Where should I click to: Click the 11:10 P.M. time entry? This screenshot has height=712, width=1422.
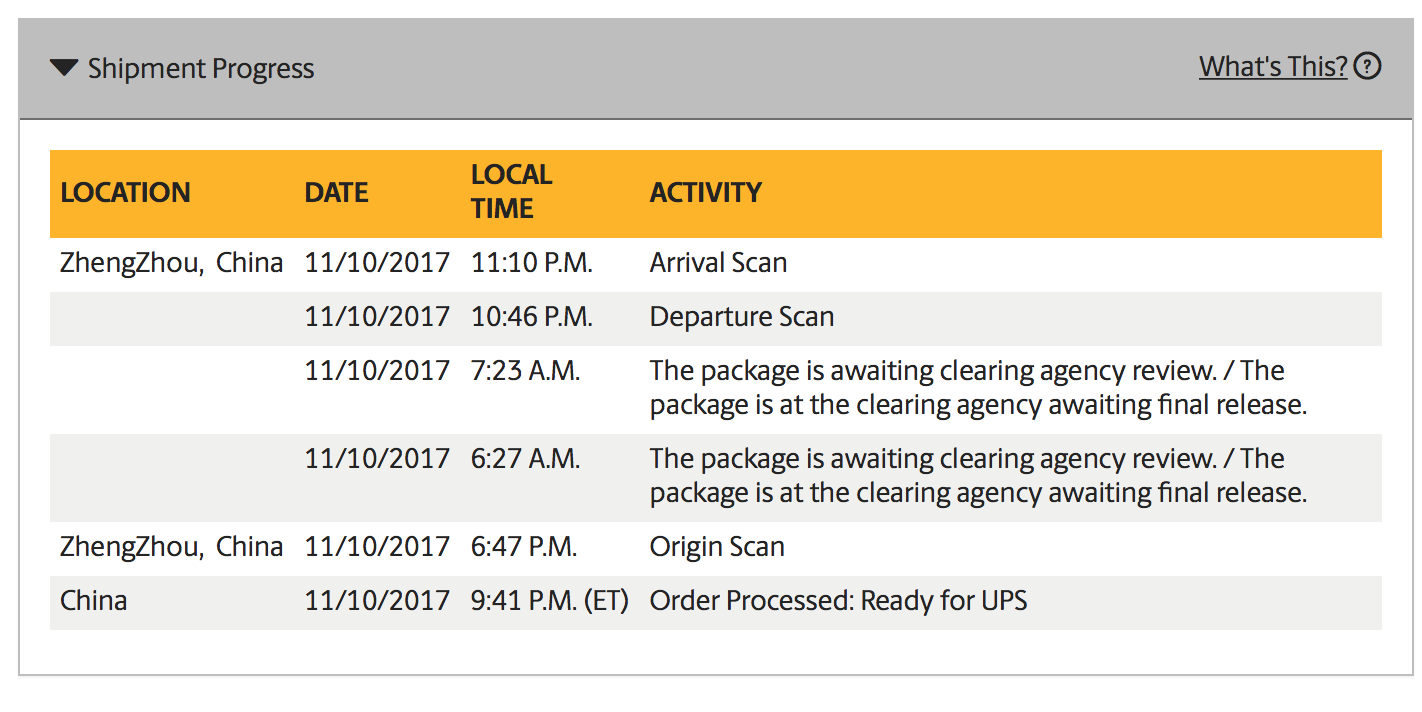532,264
